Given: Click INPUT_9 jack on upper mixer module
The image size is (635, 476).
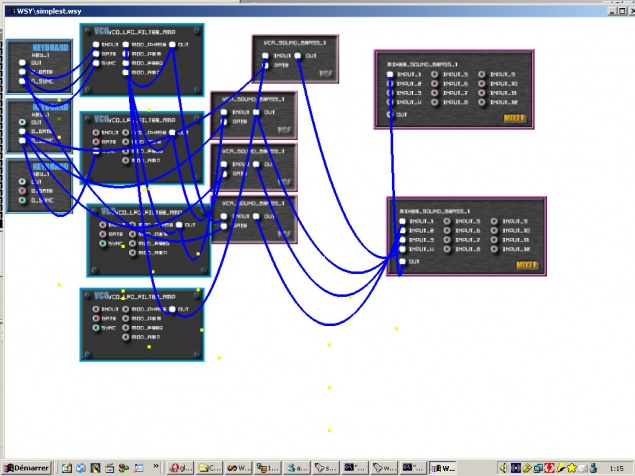Looking at the screenshot, I should pos(481,74).
